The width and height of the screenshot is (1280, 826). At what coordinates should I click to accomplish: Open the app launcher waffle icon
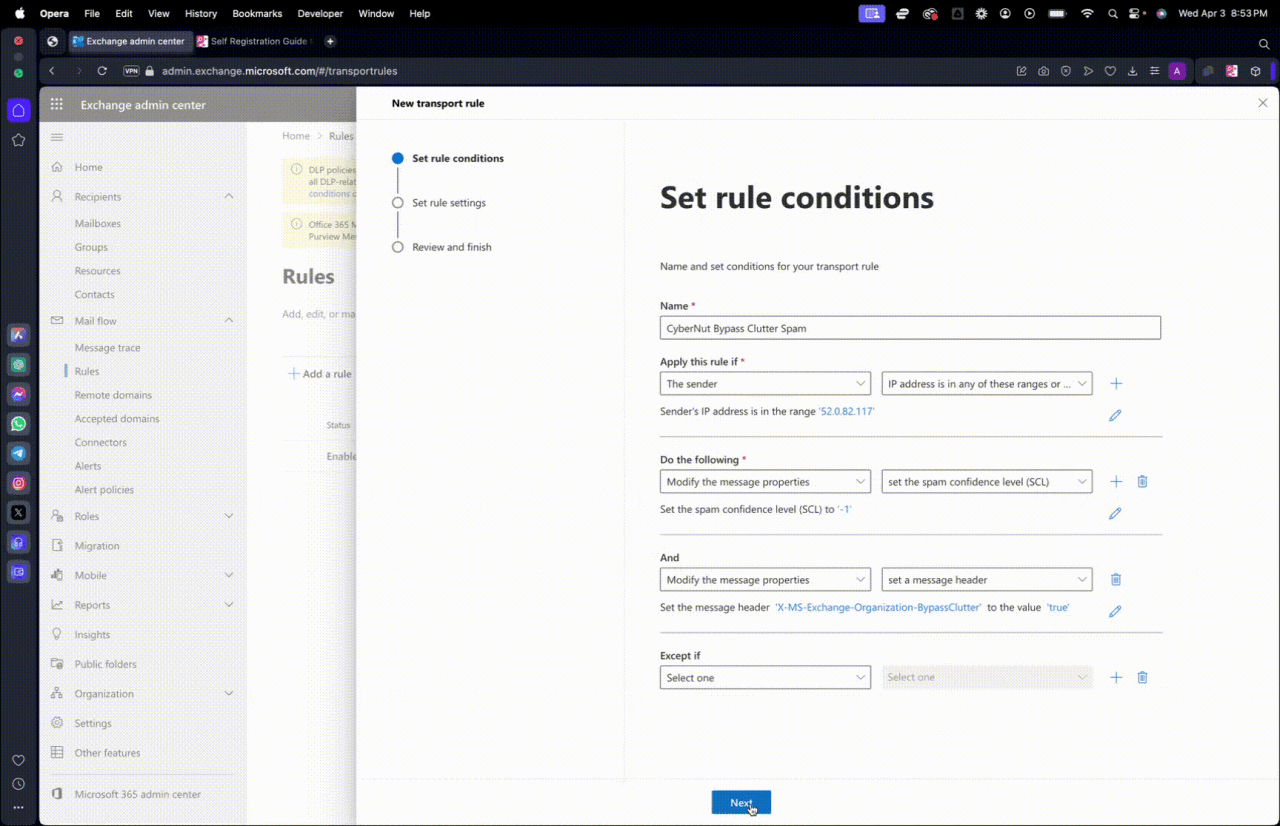pyautogui.click(x=57, y=105)
